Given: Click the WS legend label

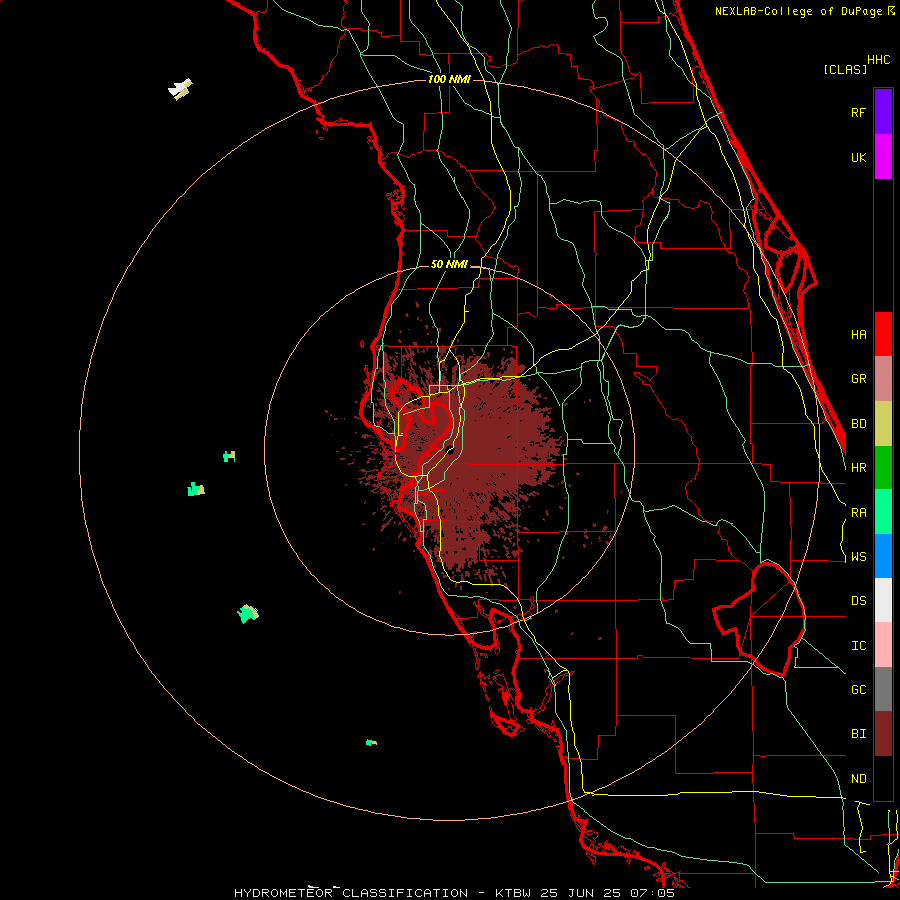Looking at the screenshot, I should [858, 557].
